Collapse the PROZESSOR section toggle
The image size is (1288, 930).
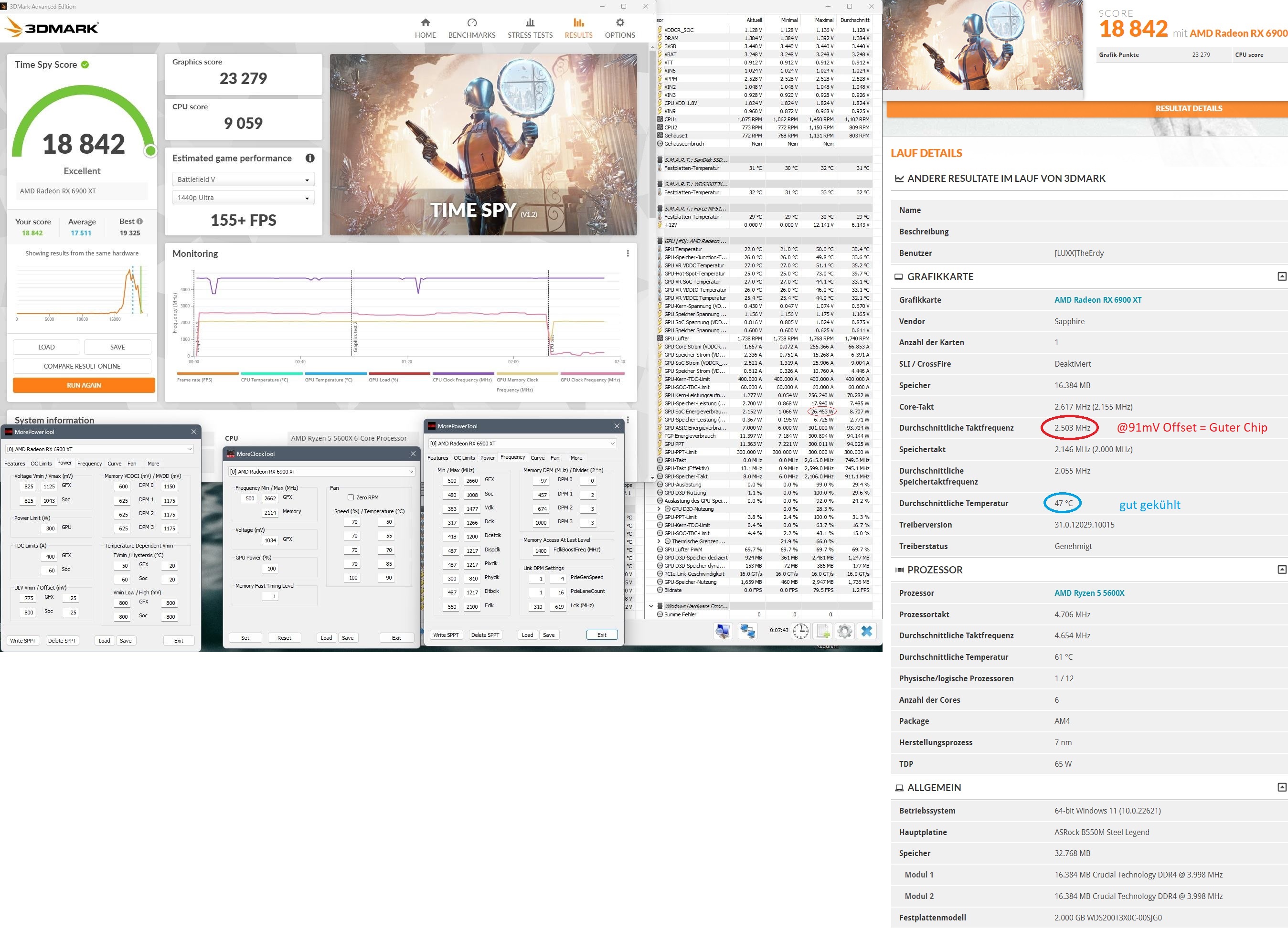[x=1281, y=570]
